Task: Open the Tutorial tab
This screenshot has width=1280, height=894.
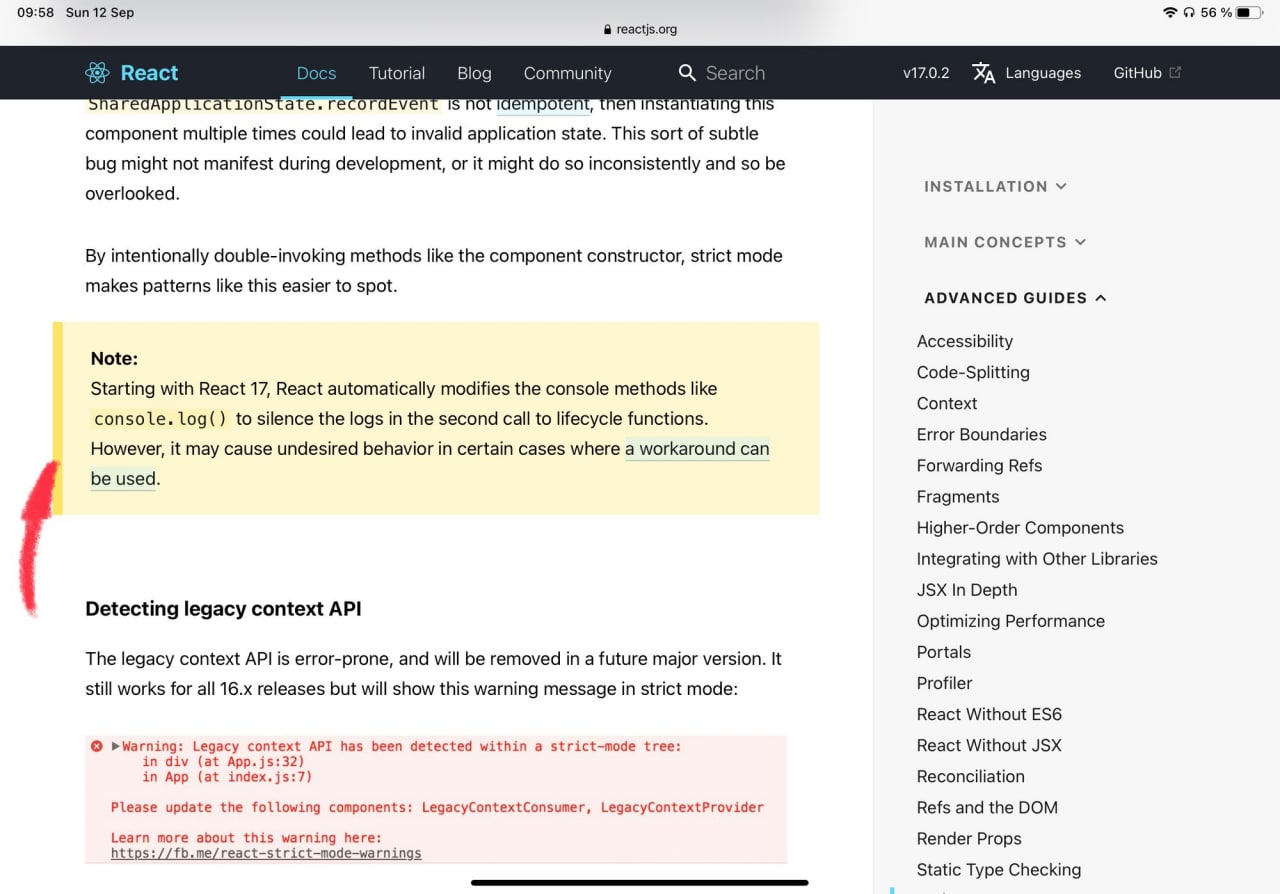Action: [x=397, y=73]
